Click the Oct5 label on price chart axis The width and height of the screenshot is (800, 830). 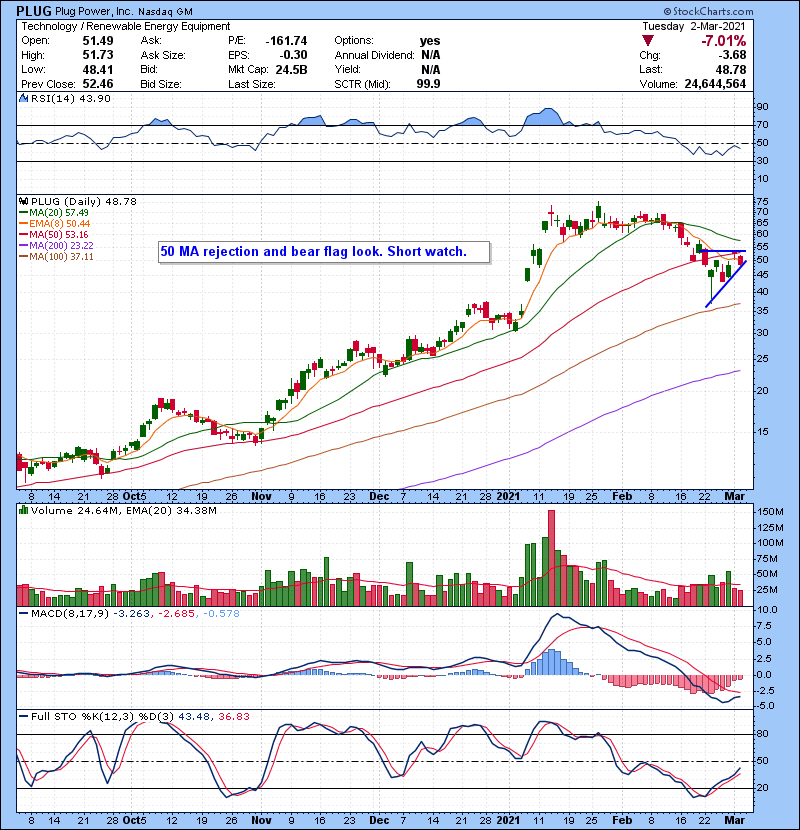[x=134, y=496]
